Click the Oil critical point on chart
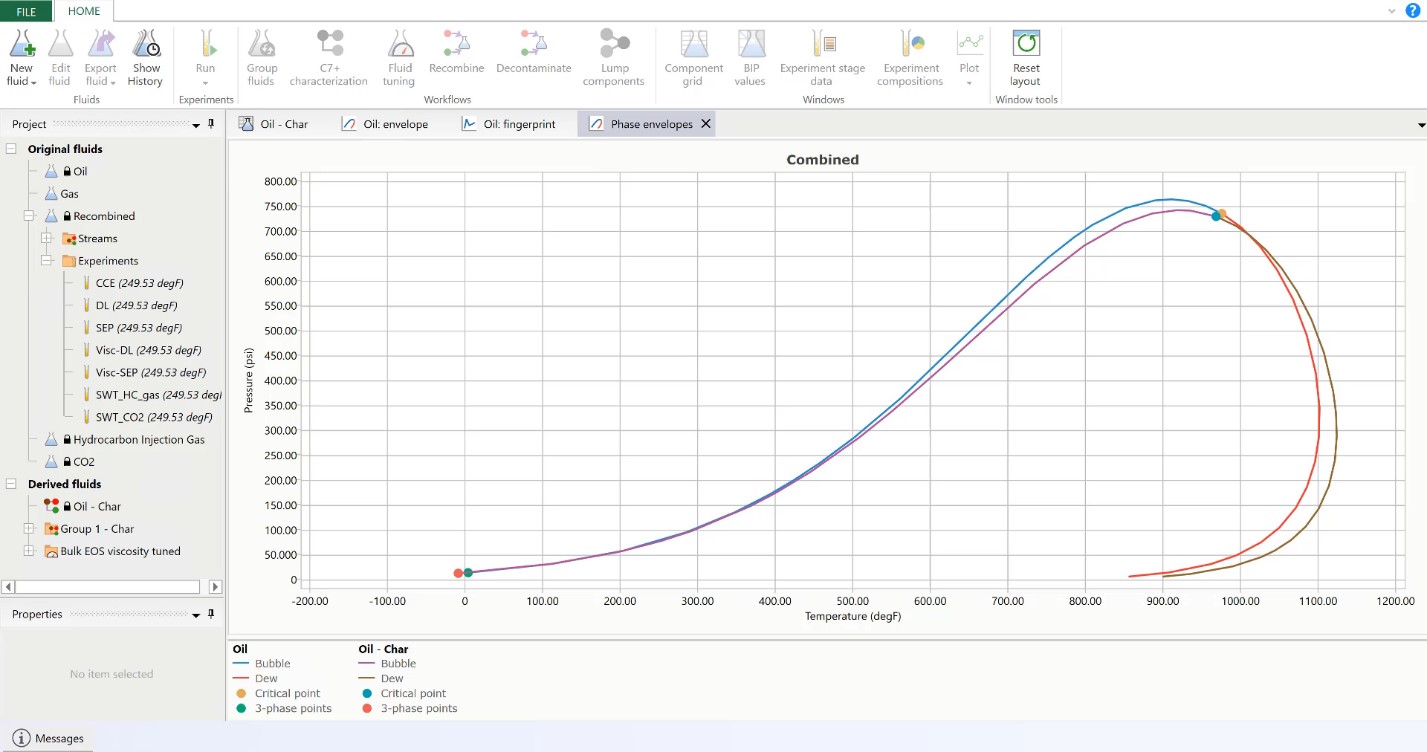 (1222, 213)
